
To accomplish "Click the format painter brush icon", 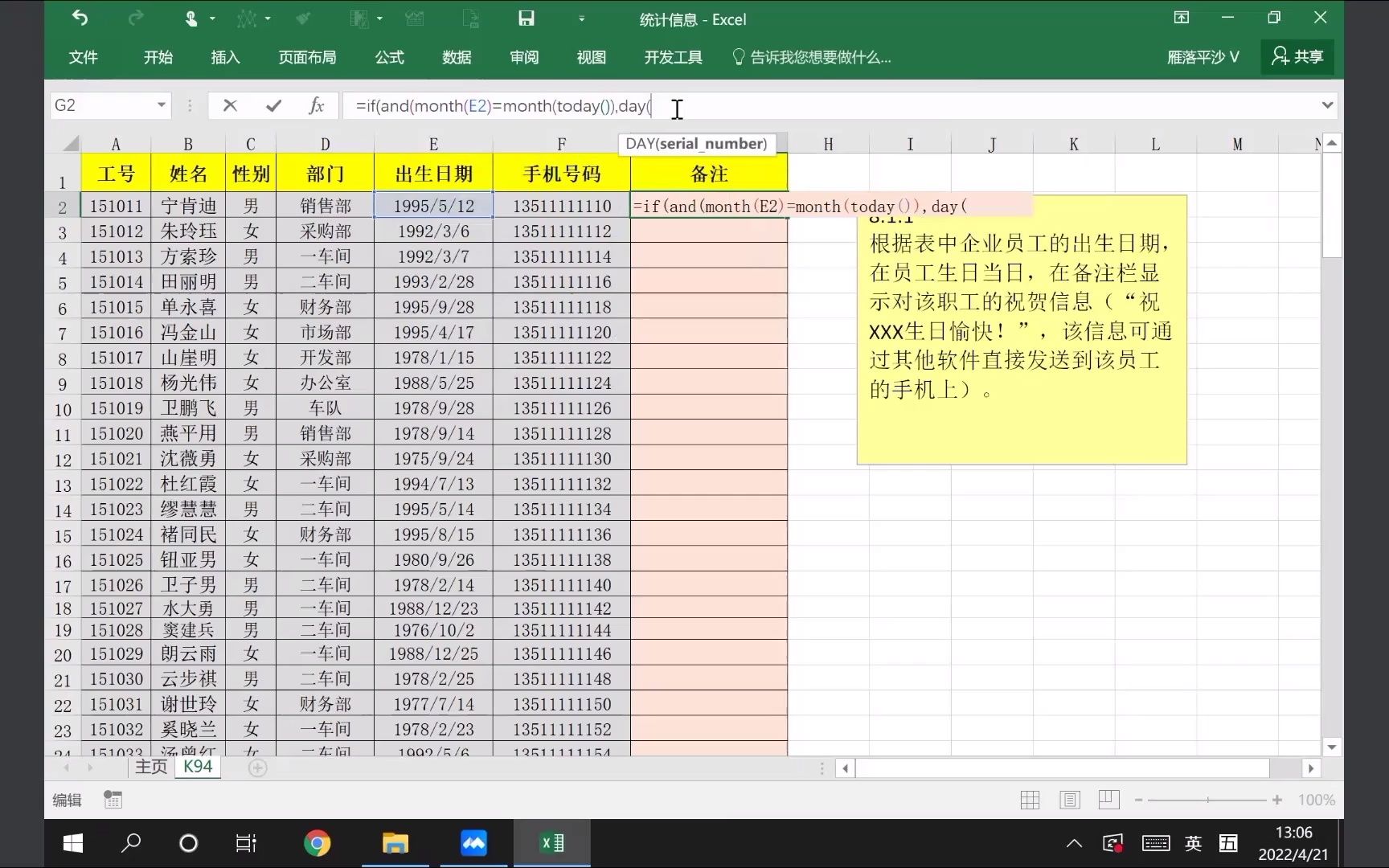I will (303, 18).
